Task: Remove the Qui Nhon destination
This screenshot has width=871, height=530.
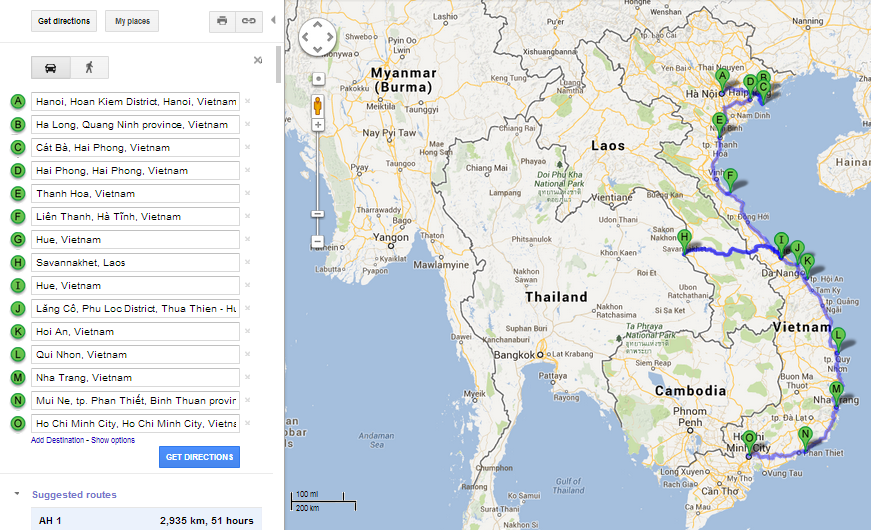Action: [x=248, y=354]
